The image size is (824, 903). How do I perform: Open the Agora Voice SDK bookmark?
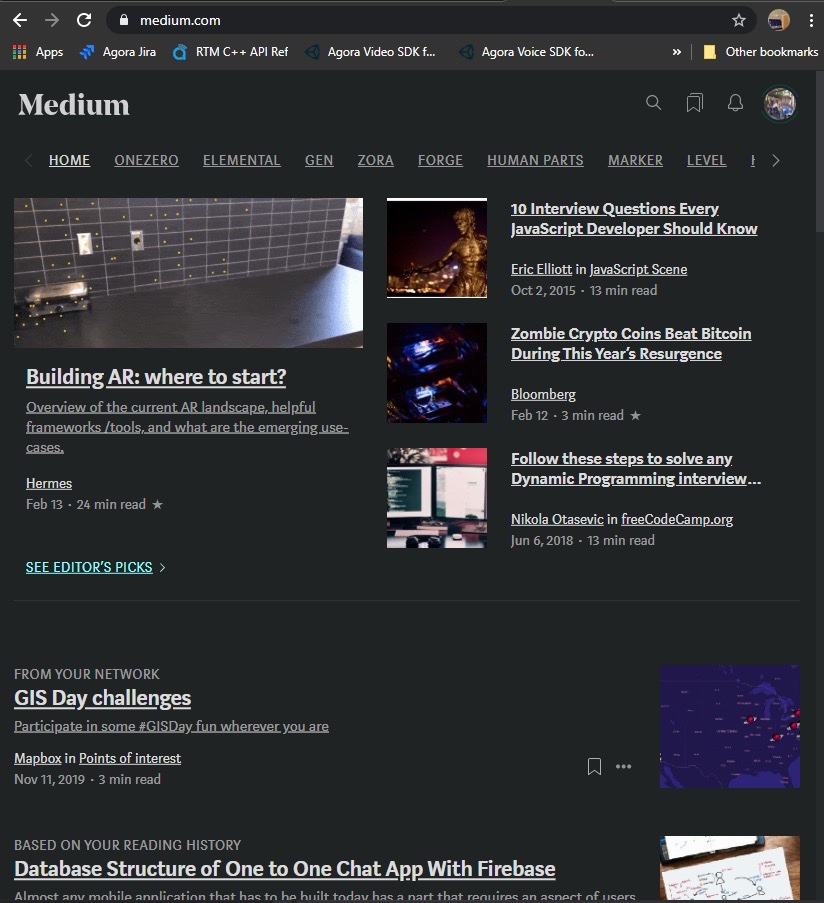[526, 52]
